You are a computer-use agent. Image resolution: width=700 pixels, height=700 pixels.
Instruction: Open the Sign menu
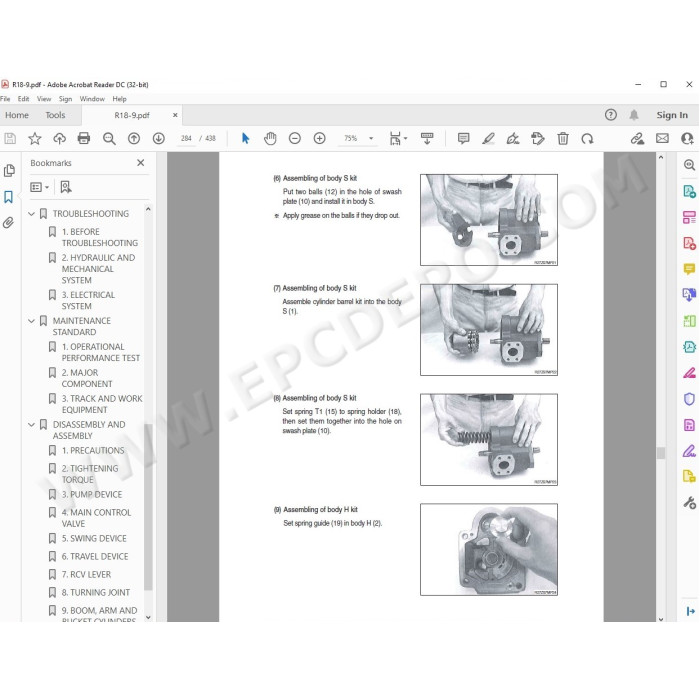coord(65,99)
